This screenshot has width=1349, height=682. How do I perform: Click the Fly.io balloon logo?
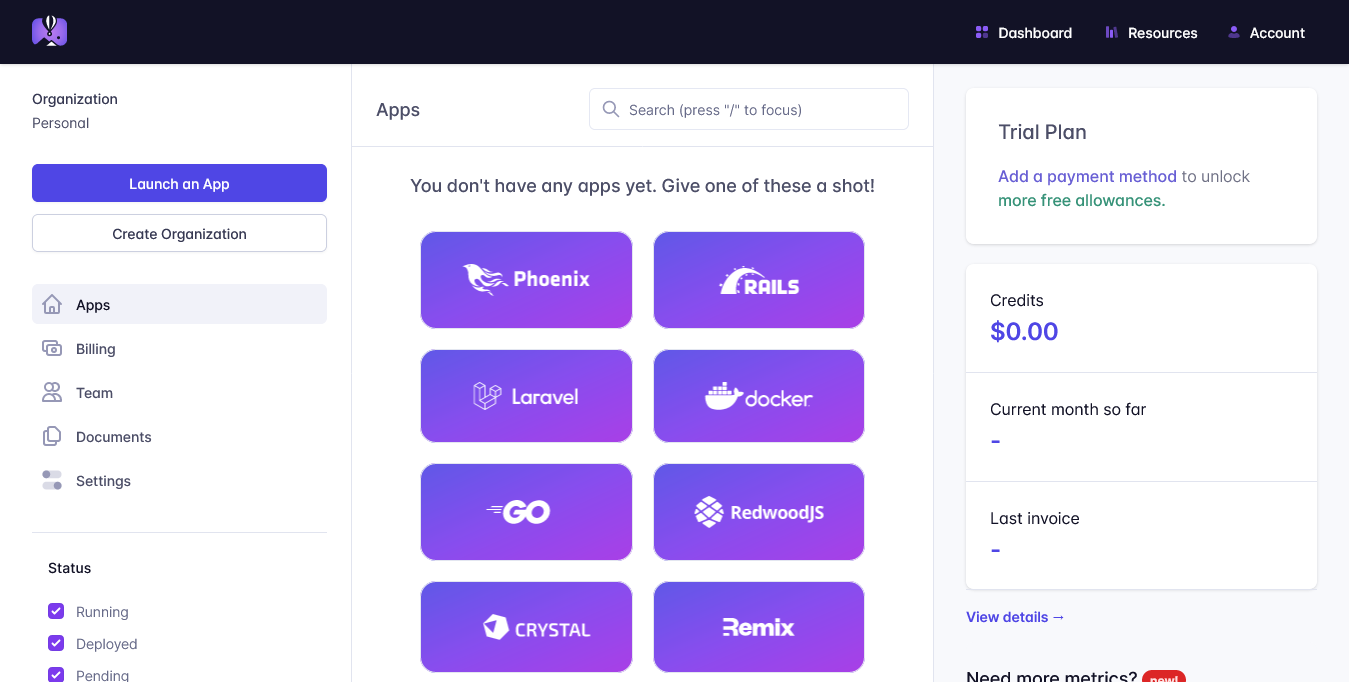[x=49, y=31]
